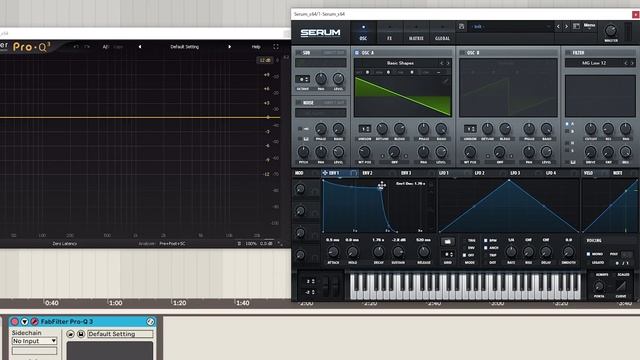Viewport: 640px width, 360px height.
Task: Open the Serum Menu dropdown
Action: [x=589, y=25]
